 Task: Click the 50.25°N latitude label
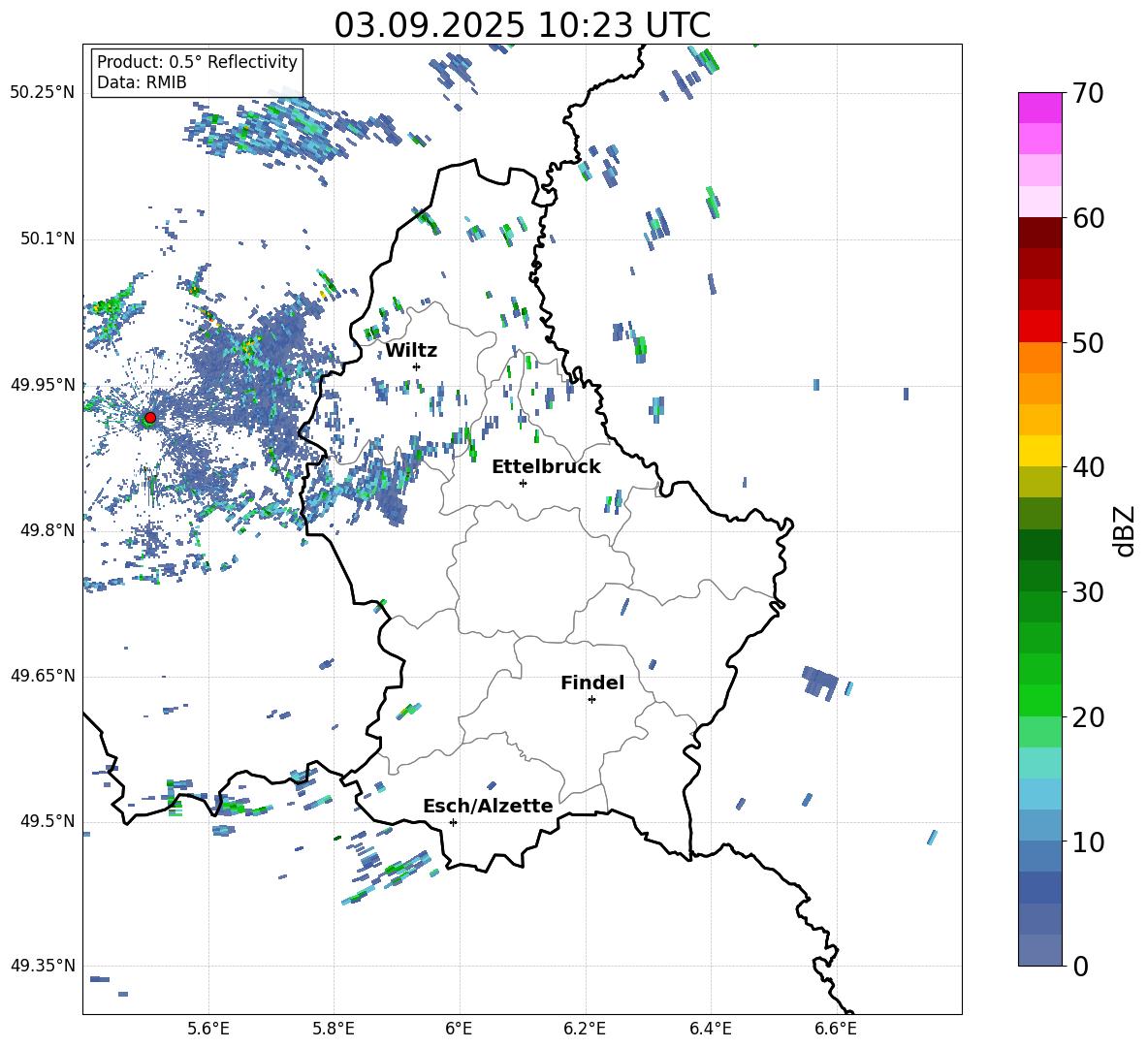pos(43,93)
